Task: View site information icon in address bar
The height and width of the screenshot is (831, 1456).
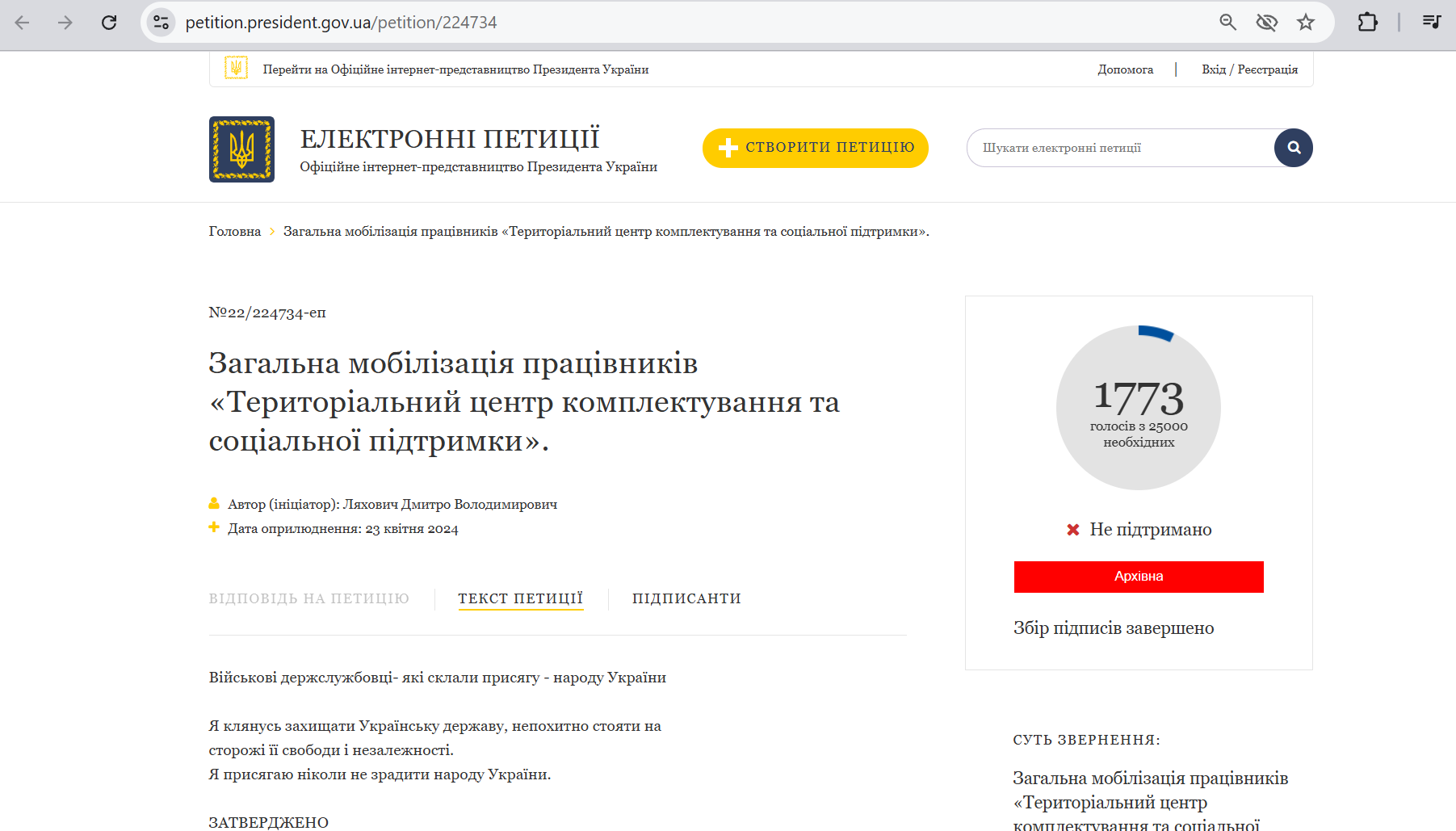Action: point(162,23)
